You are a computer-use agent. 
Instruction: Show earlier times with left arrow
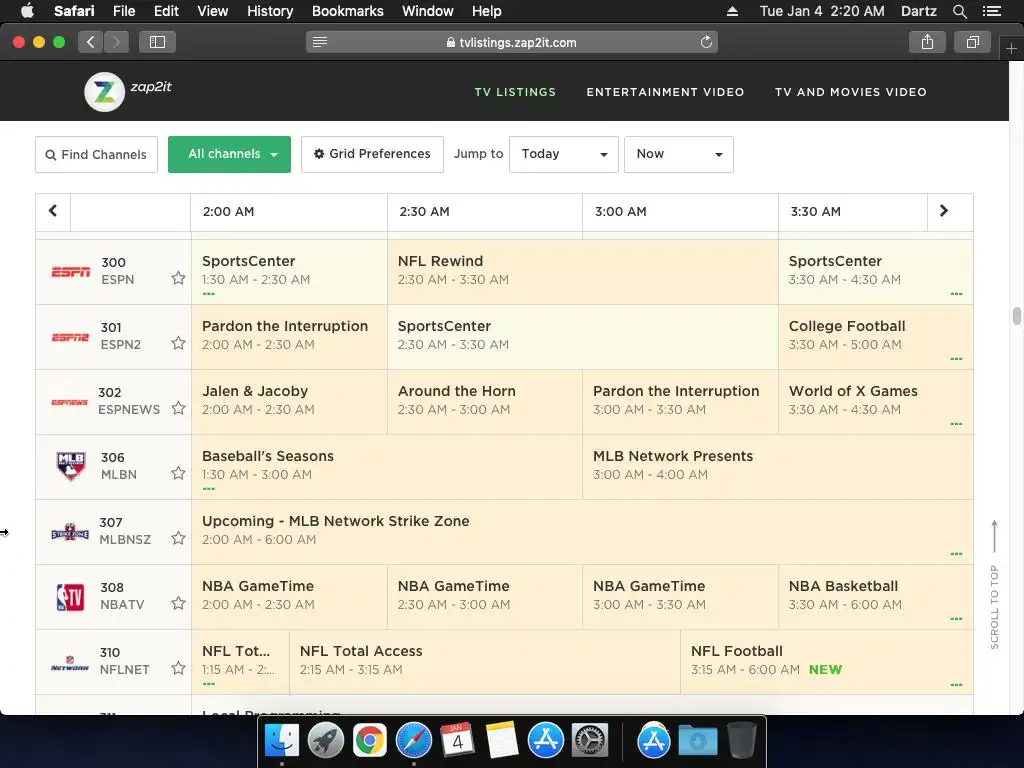53,211
